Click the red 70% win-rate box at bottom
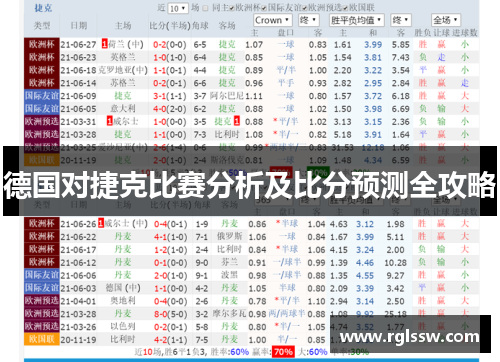This screenshot has width=500, height=362. [x=283, y=352]
